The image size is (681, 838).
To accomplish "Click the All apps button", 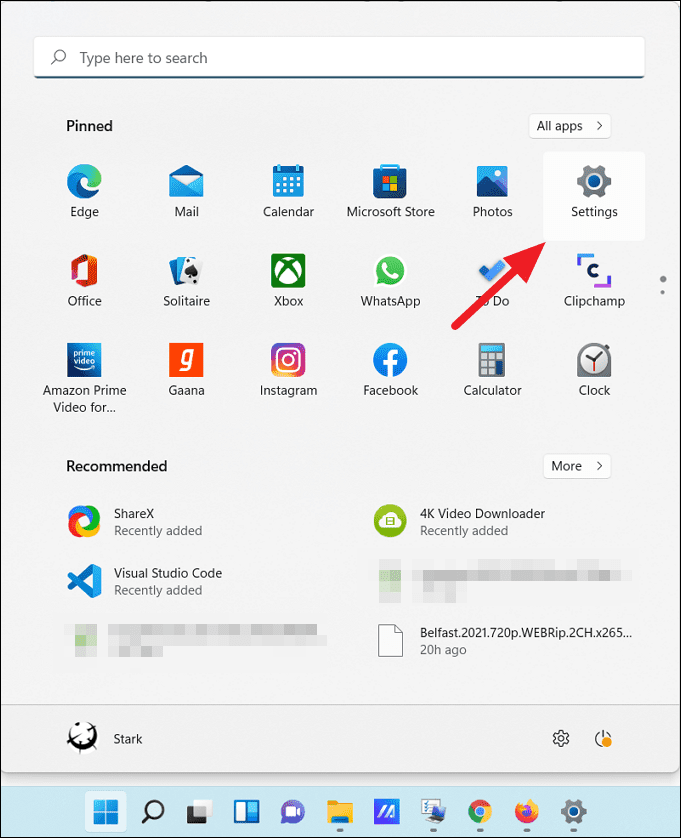I will pos(570,126).
